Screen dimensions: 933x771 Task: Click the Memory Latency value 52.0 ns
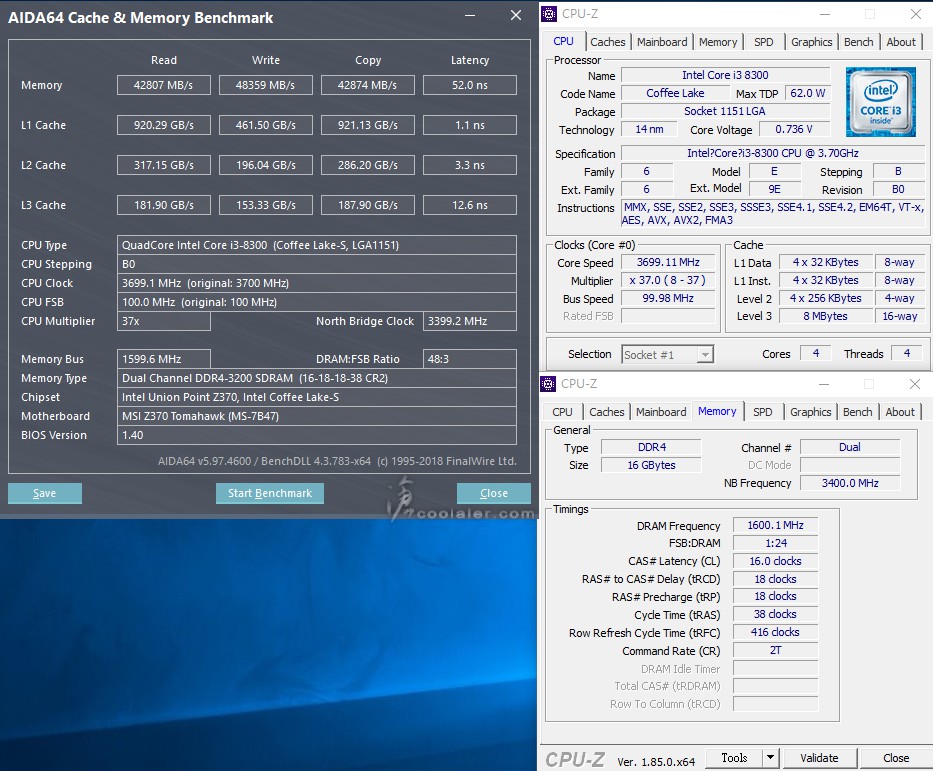click(469, 85)
